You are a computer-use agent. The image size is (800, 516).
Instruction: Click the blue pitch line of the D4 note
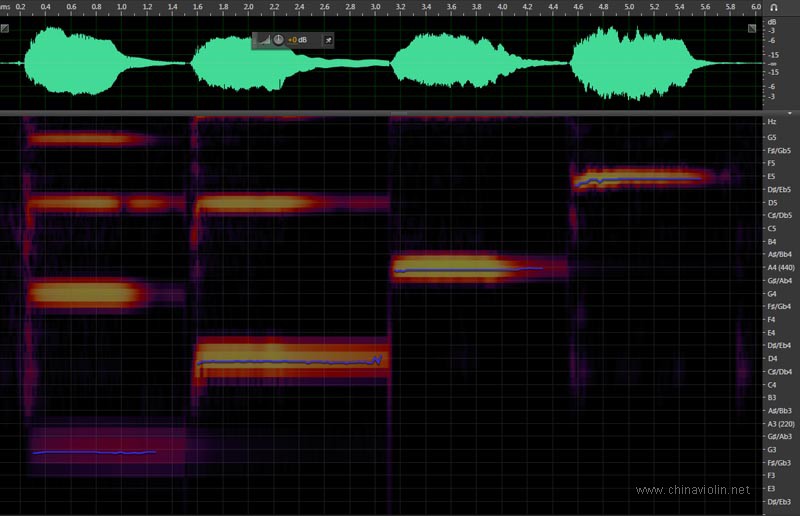[290, 362]
